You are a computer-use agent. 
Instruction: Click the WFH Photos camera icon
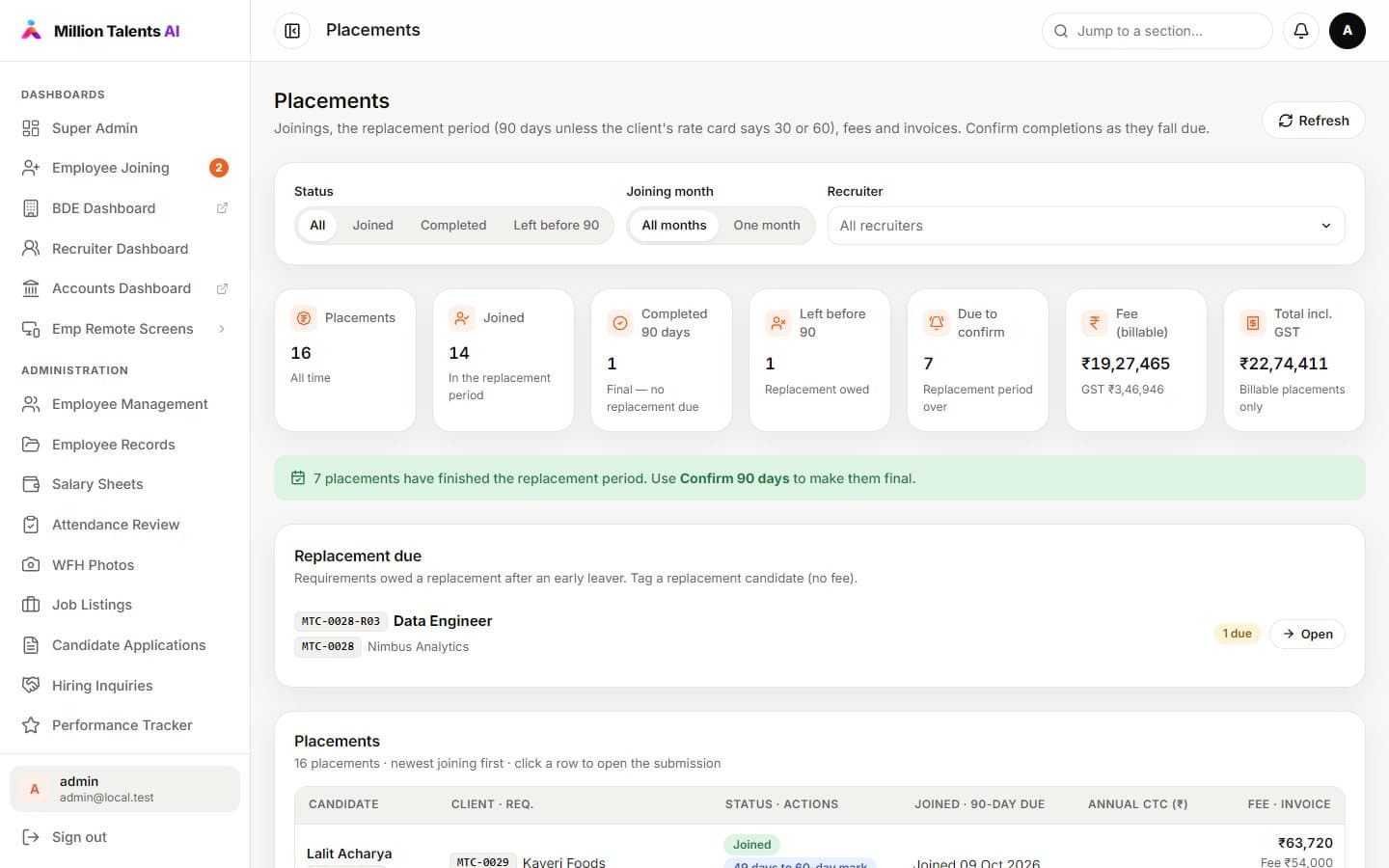click(31, 565)
